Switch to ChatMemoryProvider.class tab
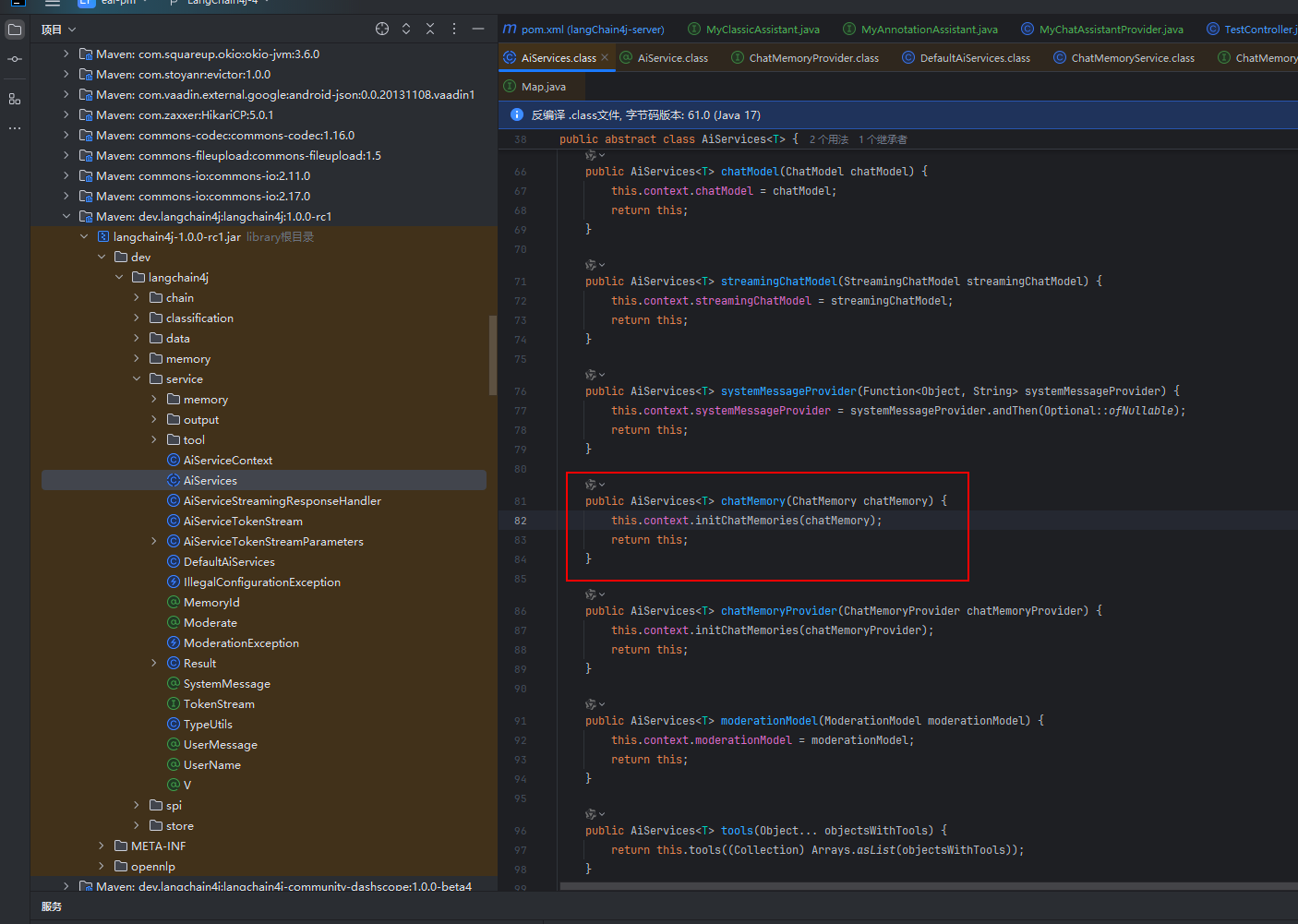 pyautogui.click(x=805, y=58)
